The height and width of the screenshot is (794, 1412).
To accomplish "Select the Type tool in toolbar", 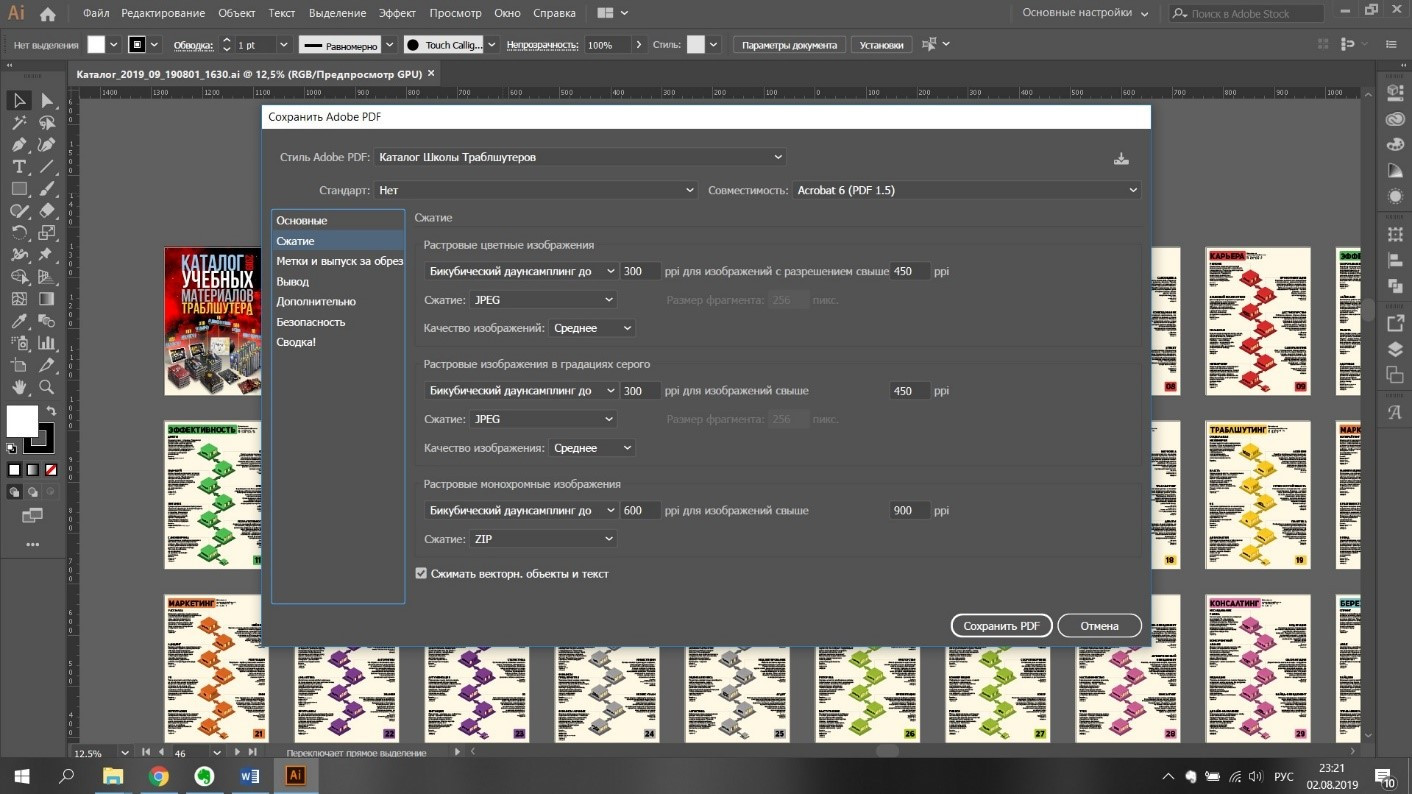I will [19, 166].
